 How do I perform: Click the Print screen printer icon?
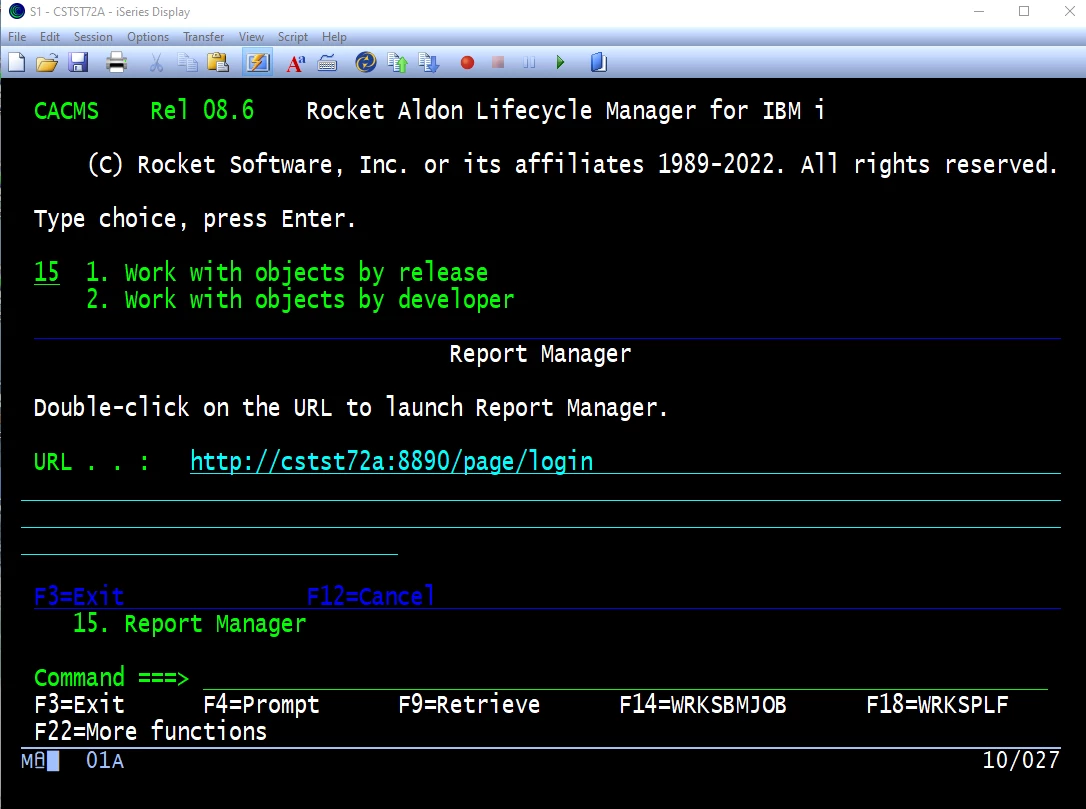pos(116,63)
